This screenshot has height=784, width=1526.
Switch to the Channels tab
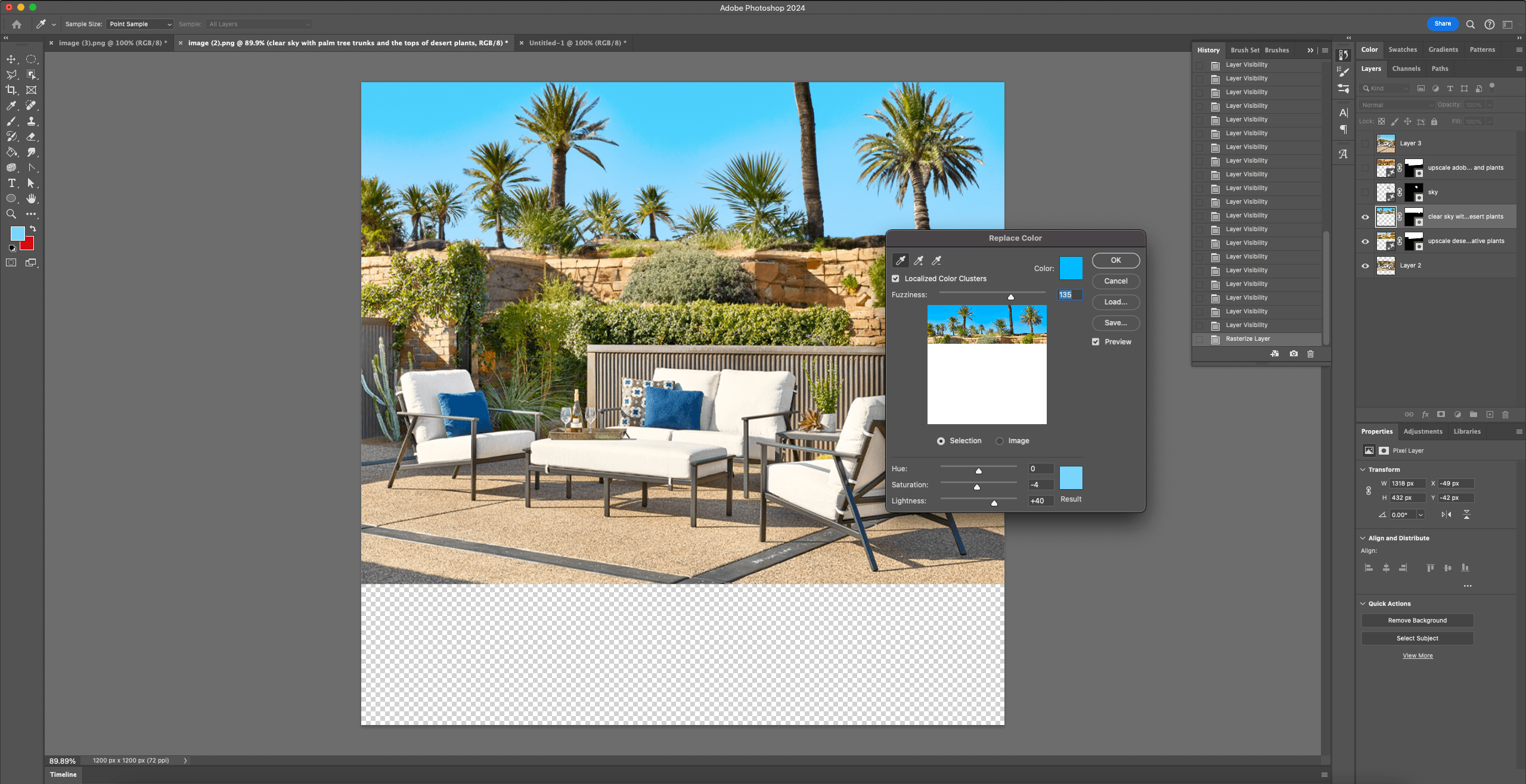point(1406,69)
